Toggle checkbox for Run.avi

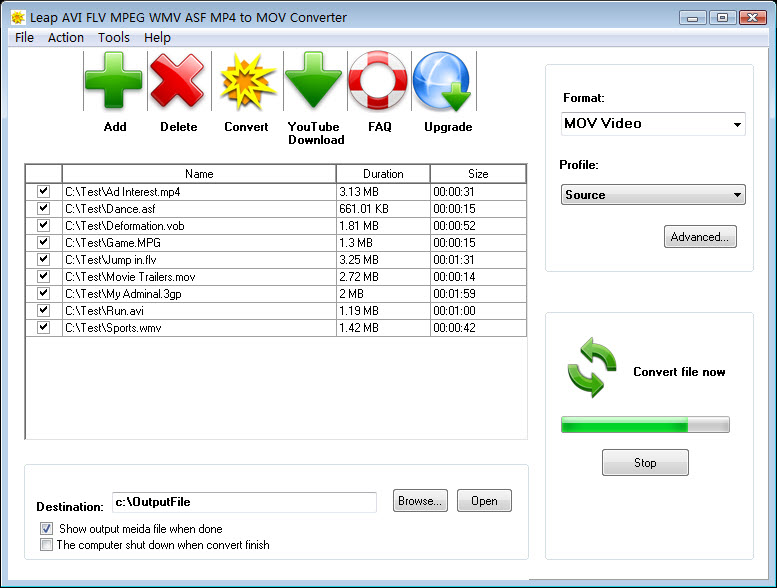(x=44, y=310)
